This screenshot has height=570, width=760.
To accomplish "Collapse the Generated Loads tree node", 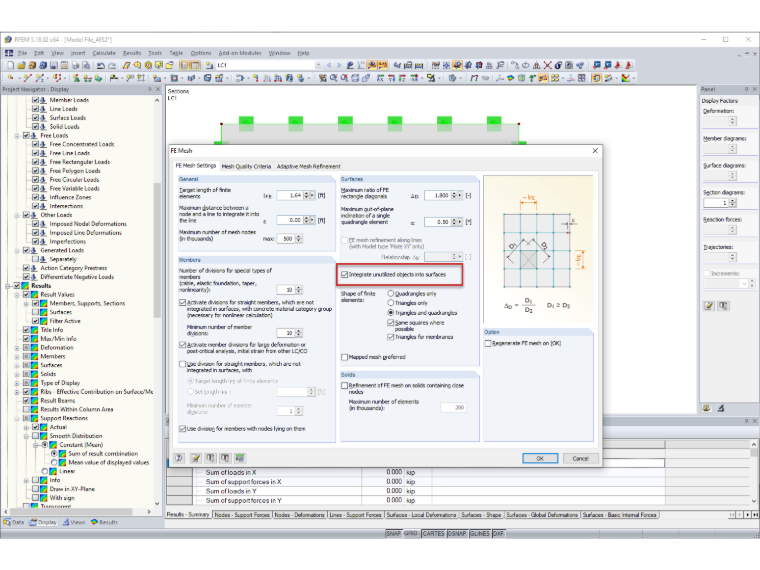I will pyautogui.click(x=17, y=251).
